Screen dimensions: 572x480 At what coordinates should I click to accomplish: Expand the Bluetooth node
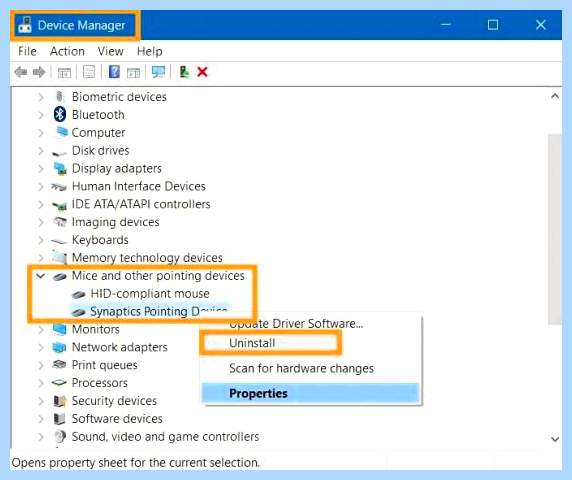point(41,115)
